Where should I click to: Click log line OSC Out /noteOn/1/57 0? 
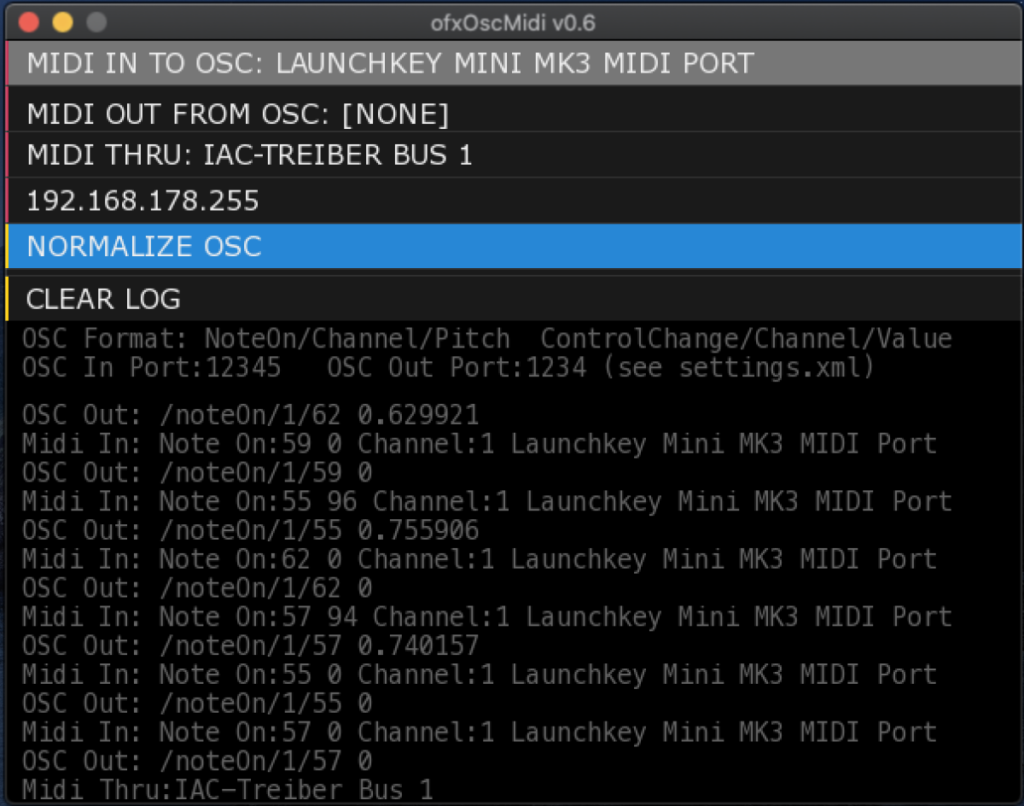coord(197,760)
